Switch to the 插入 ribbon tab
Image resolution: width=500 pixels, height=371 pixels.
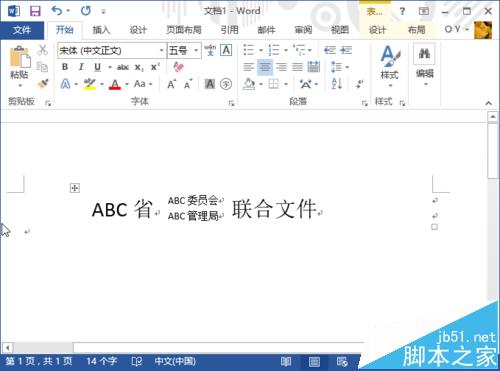(x=101, y=30)
